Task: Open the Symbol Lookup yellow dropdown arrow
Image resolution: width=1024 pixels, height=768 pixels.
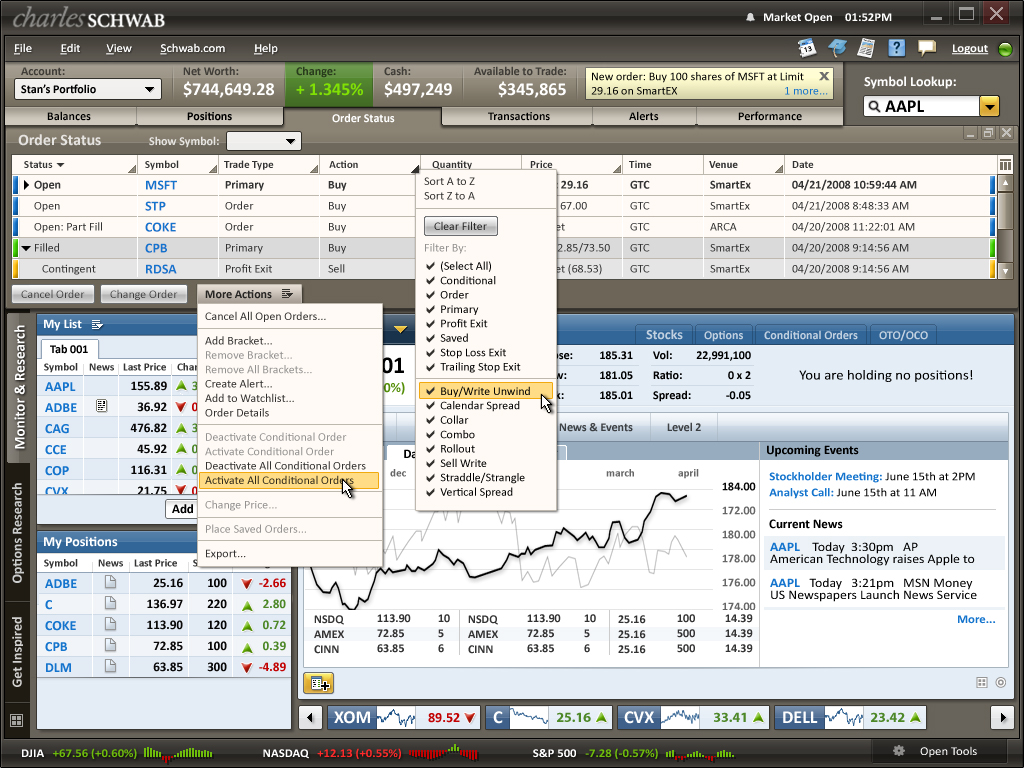Action: (990, 106)
